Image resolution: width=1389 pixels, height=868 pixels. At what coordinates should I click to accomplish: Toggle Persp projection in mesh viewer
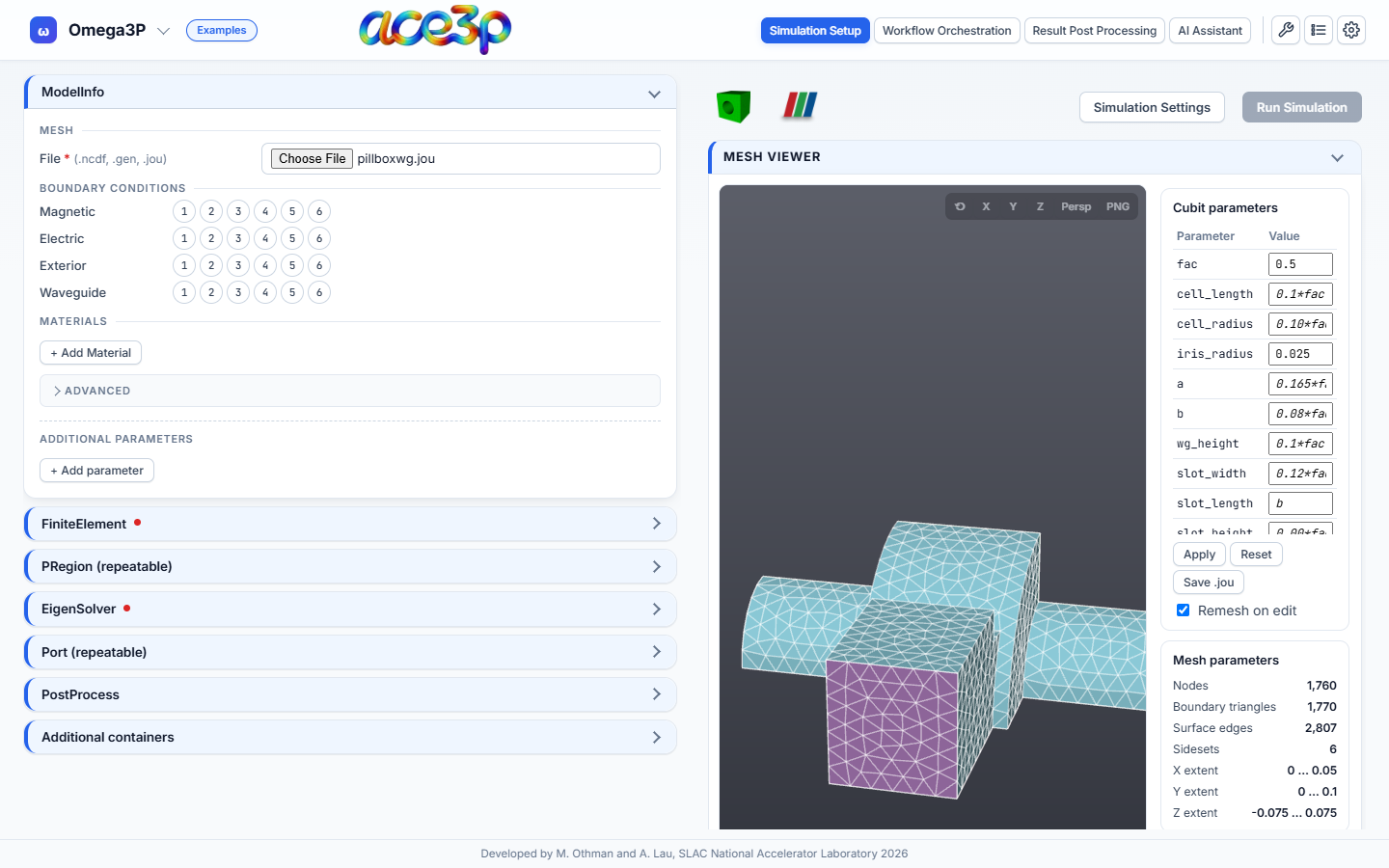[x=1076, y=206]
